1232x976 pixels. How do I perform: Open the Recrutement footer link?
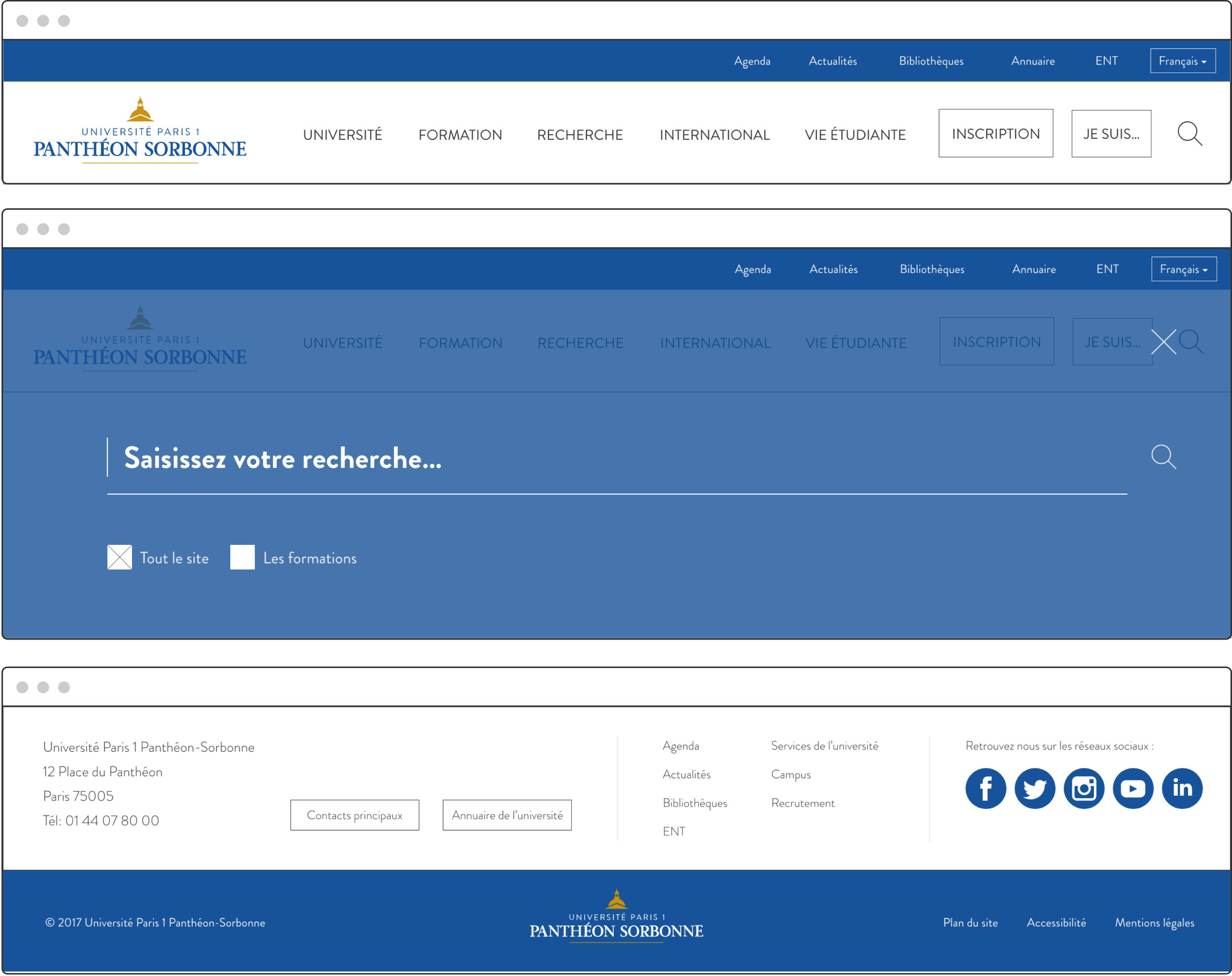pos(803,803)
